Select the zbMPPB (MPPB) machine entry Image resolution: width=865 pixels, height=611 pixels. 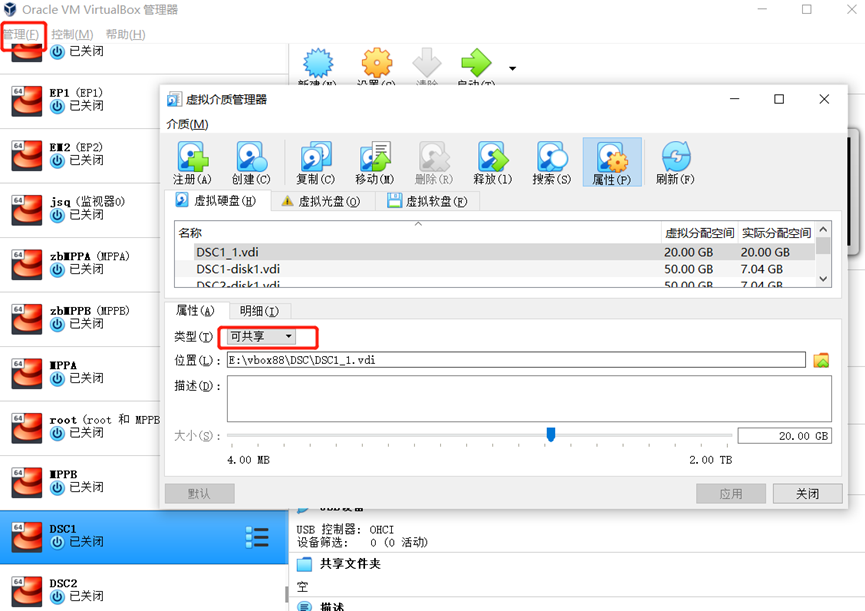click(x=80, y=319)
